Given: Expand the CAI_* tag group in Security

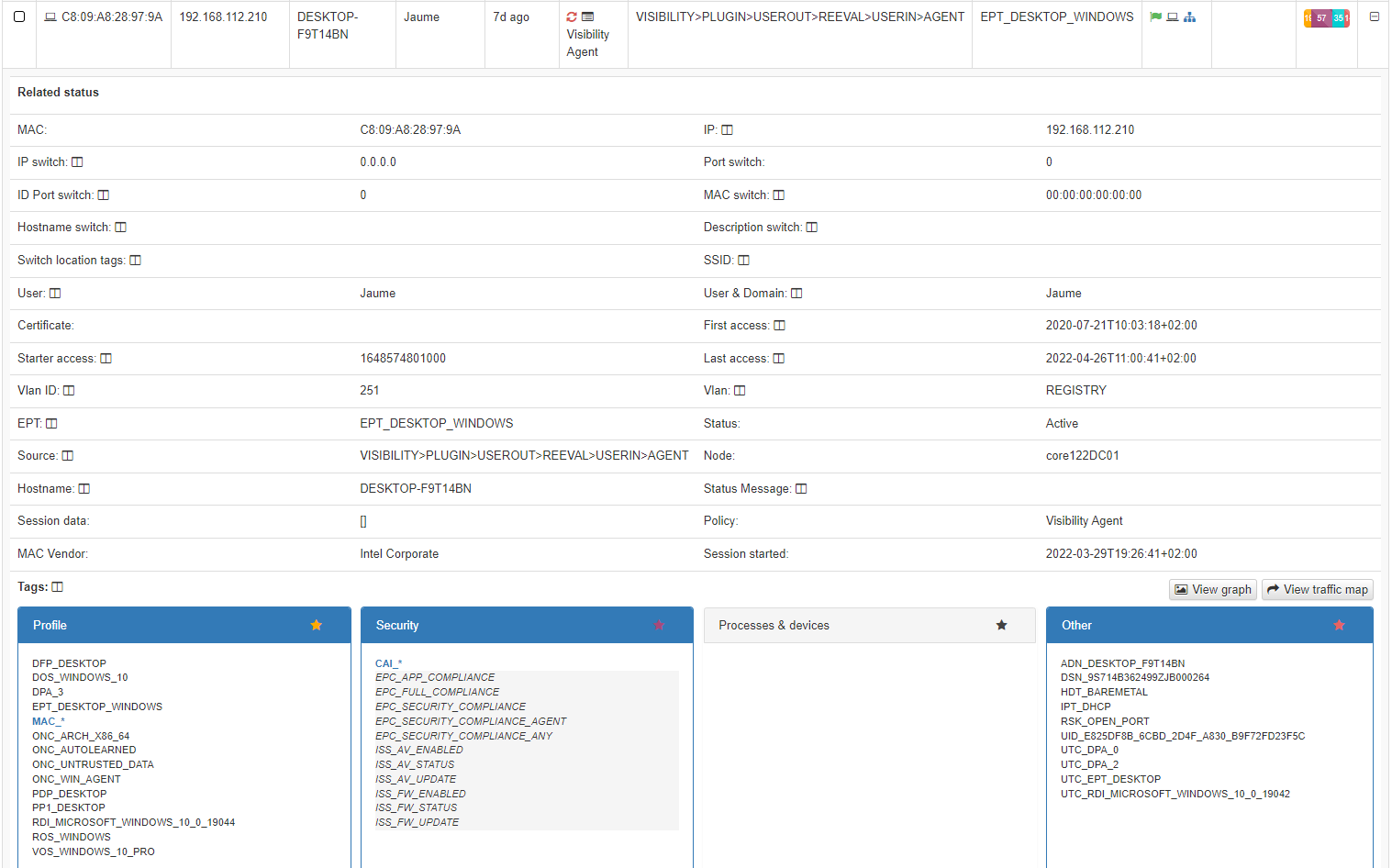Looking at the screenshot, I should [388, 663].
